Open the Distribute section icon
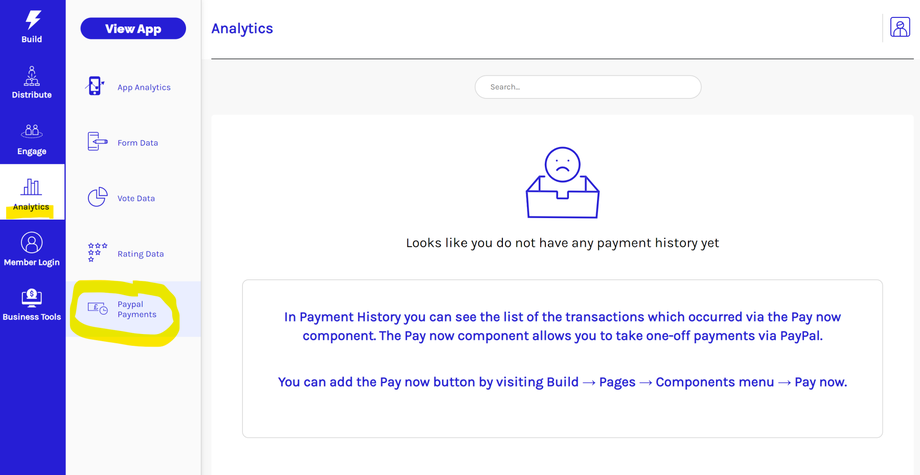920x475 pixels. click(x=32, y=76)
